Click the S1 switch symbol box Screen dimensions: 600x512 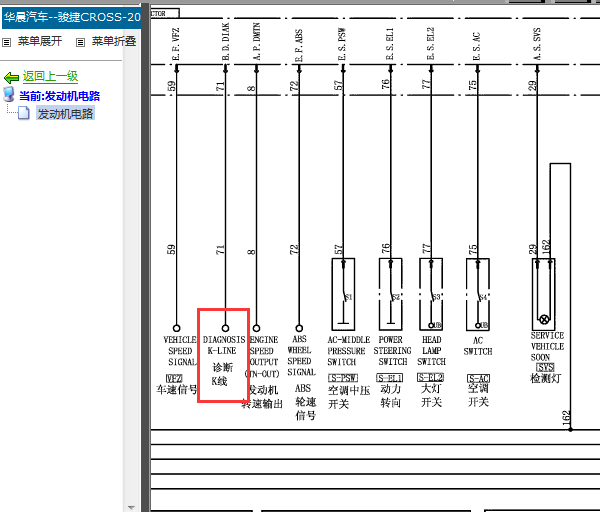pyautogui.click(x=343, y=294)
